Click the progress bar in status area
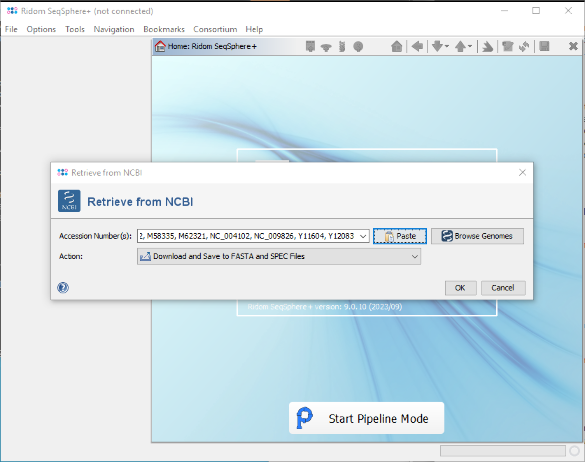 coord(503,451)
